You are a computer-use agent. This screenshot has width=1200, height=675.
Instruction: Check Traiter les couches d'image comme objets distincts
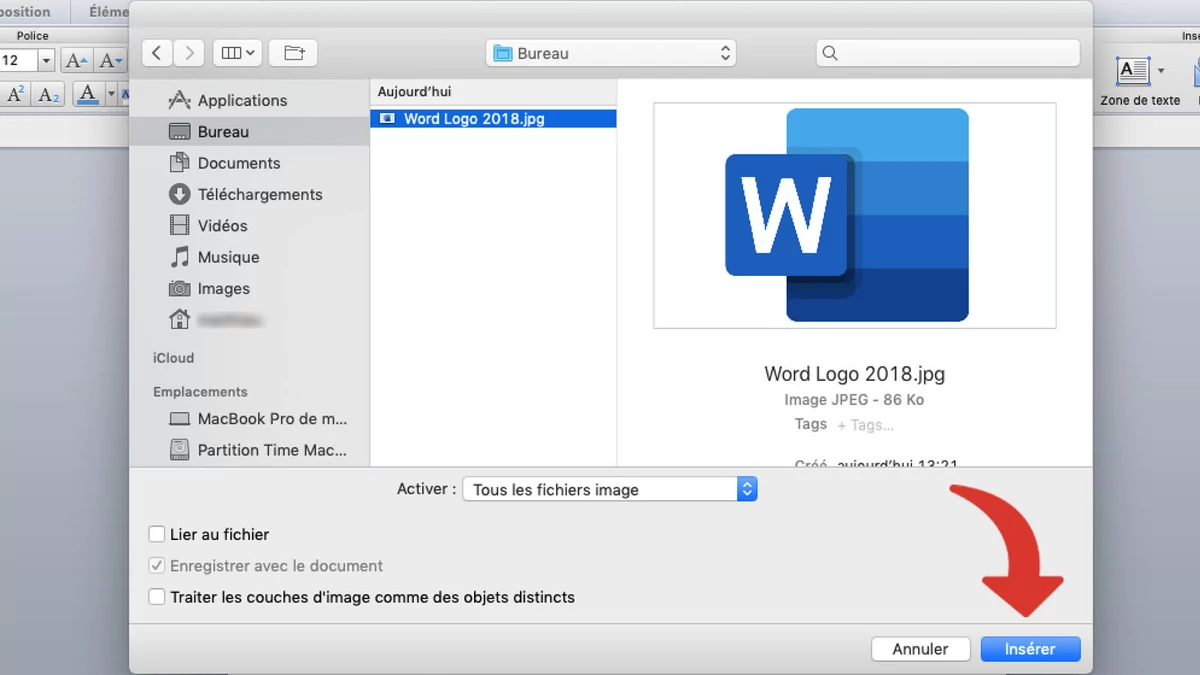coord(157,597)
